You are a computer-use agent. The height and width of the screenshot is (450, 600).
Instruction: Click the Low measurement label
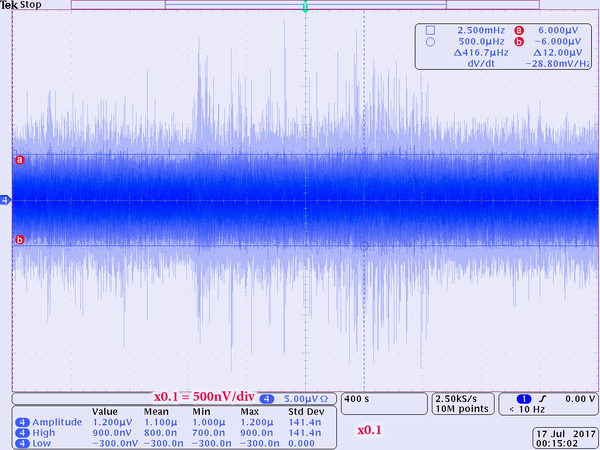41,444
